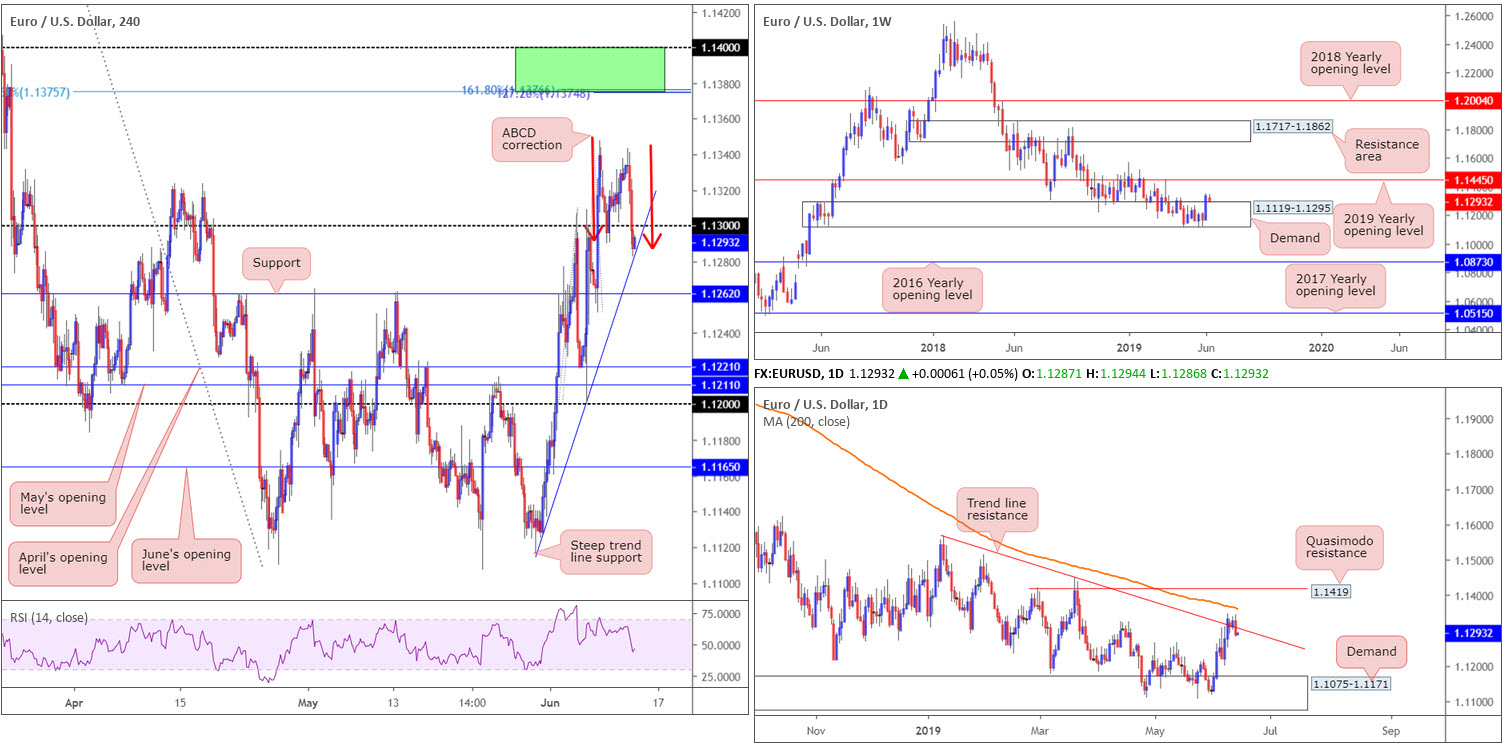Click the 'Euro / U.S. Dollar, 240' chart title

click(76, 21)
